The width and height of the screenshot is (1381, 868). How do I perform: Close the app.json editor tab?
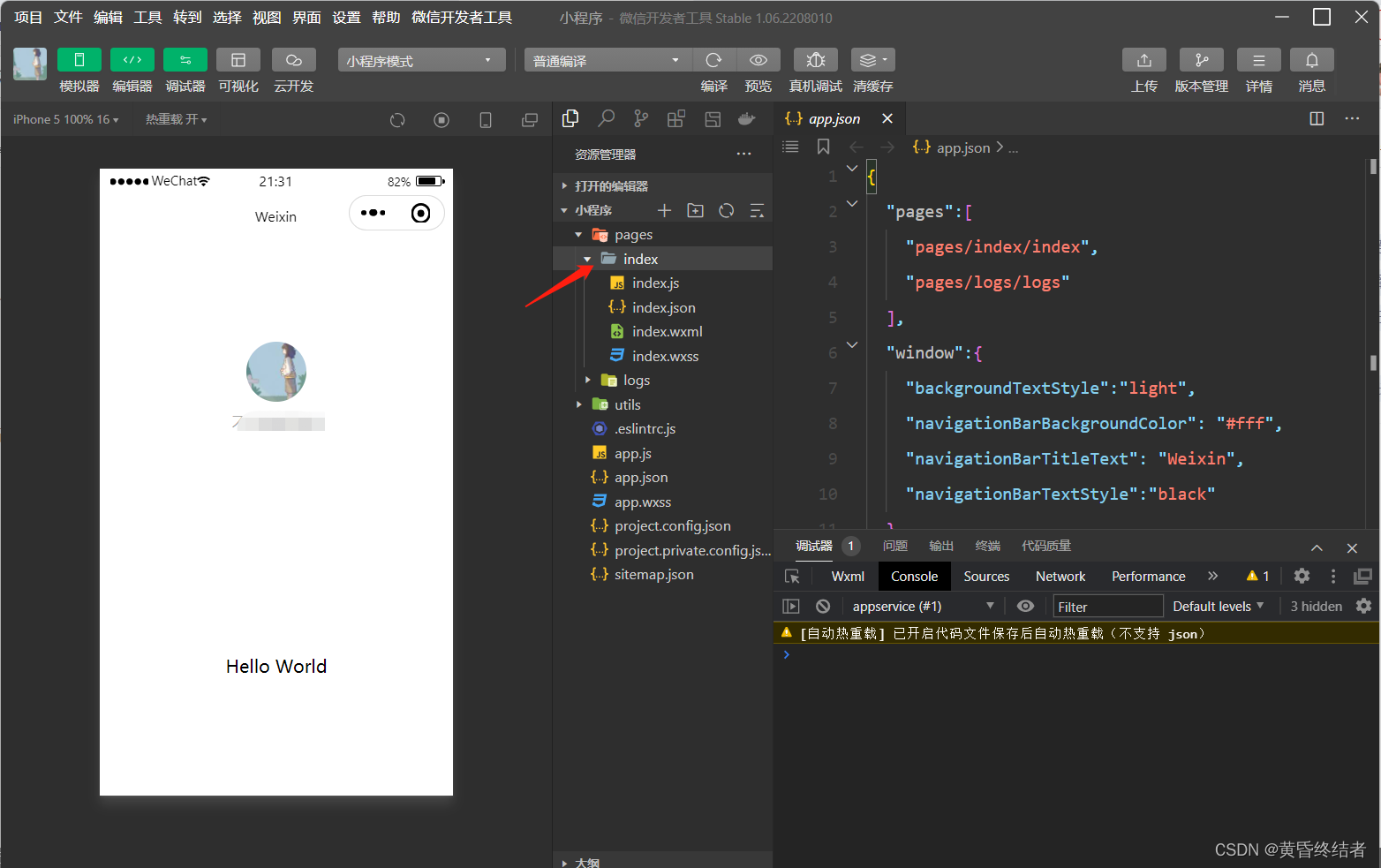887,118
